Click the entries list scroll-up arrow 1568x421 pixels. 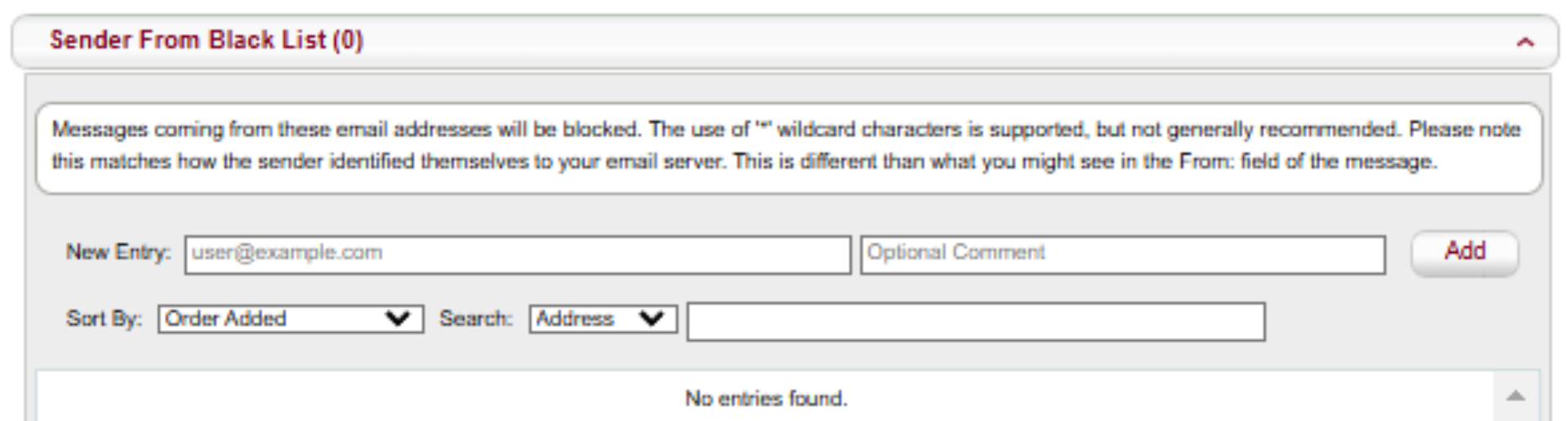click(x=1516, y=396)
